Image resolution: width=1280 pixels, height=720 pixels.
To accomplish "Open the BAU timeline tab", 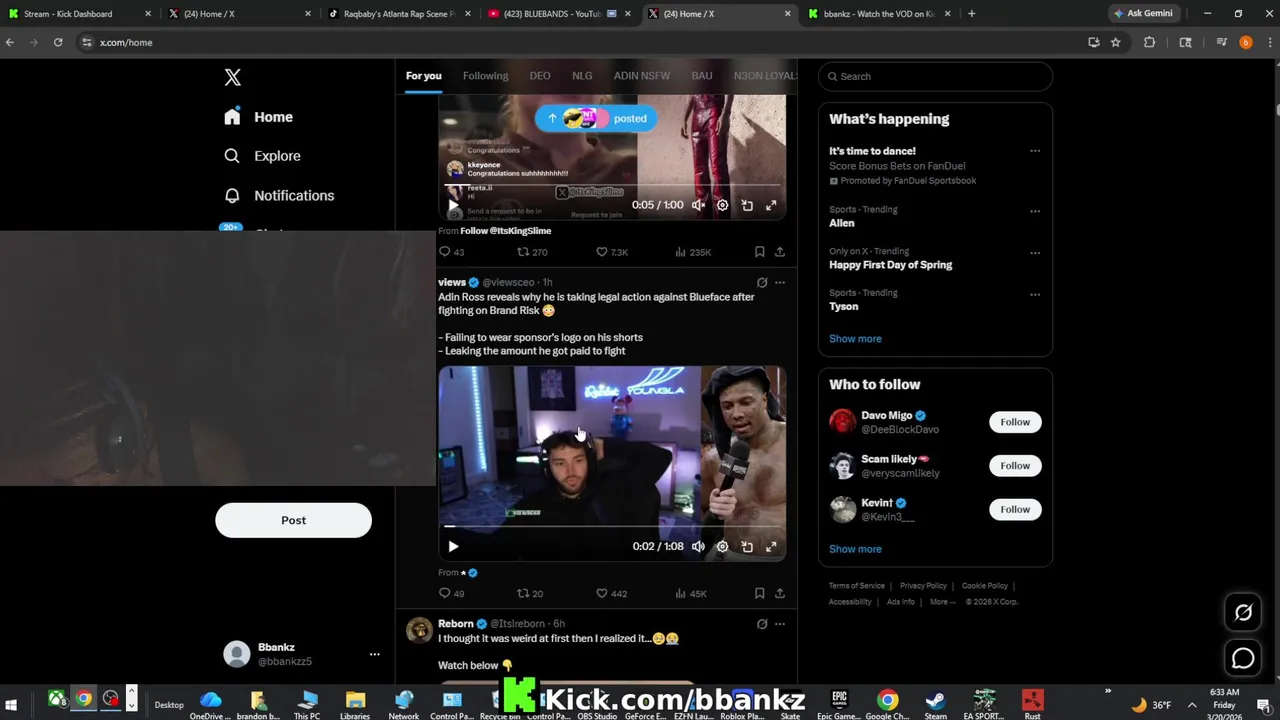I will point(702,76).
